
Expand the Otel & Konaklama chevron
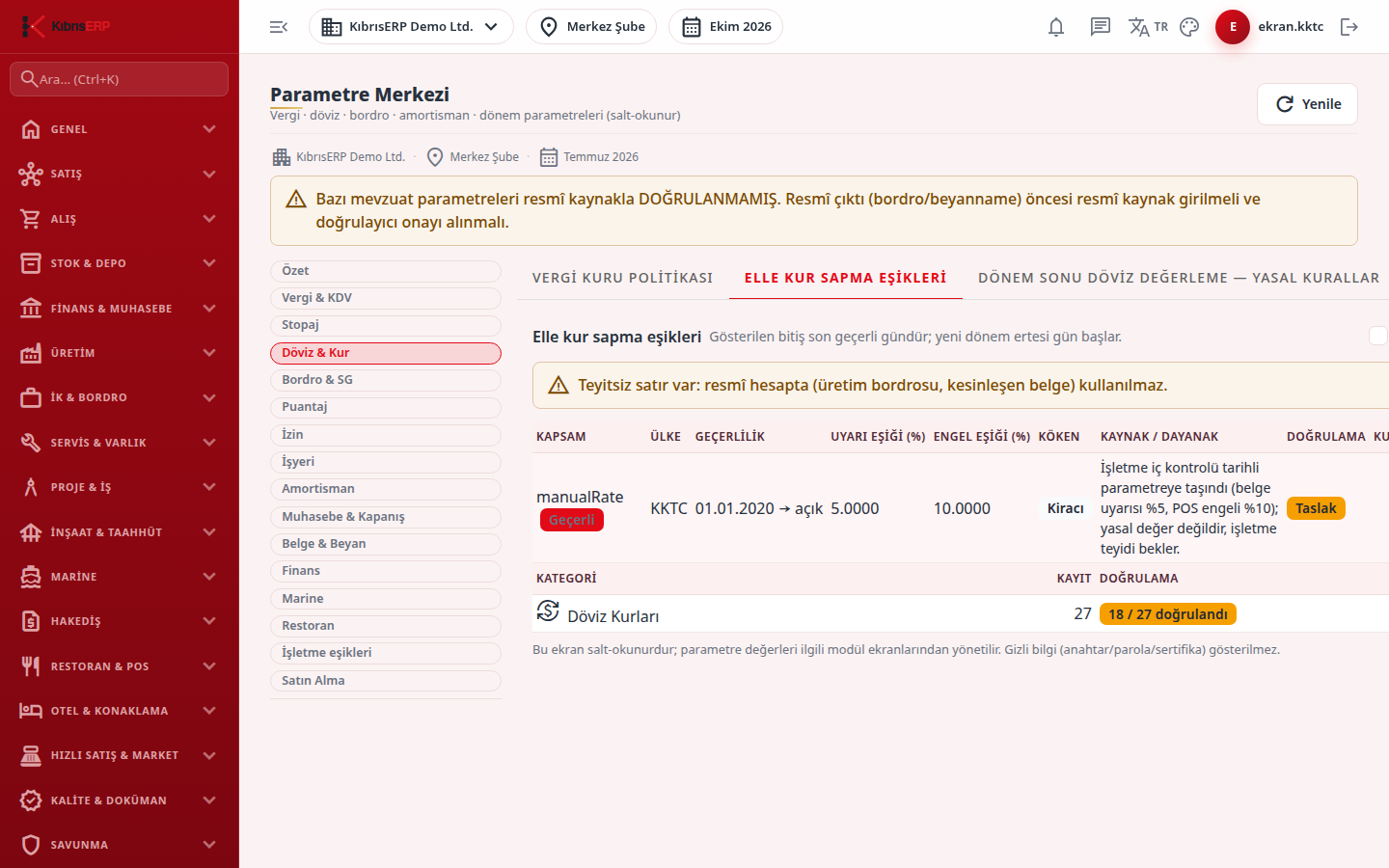pos(209,711)
